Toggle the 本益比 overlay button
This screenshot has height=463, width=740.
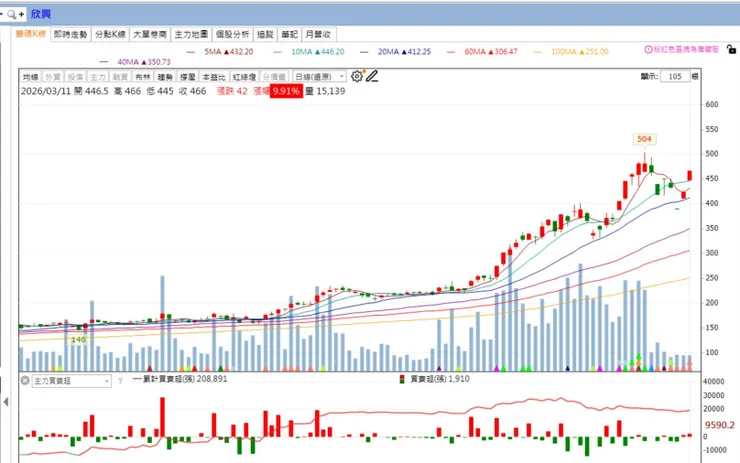214,76
